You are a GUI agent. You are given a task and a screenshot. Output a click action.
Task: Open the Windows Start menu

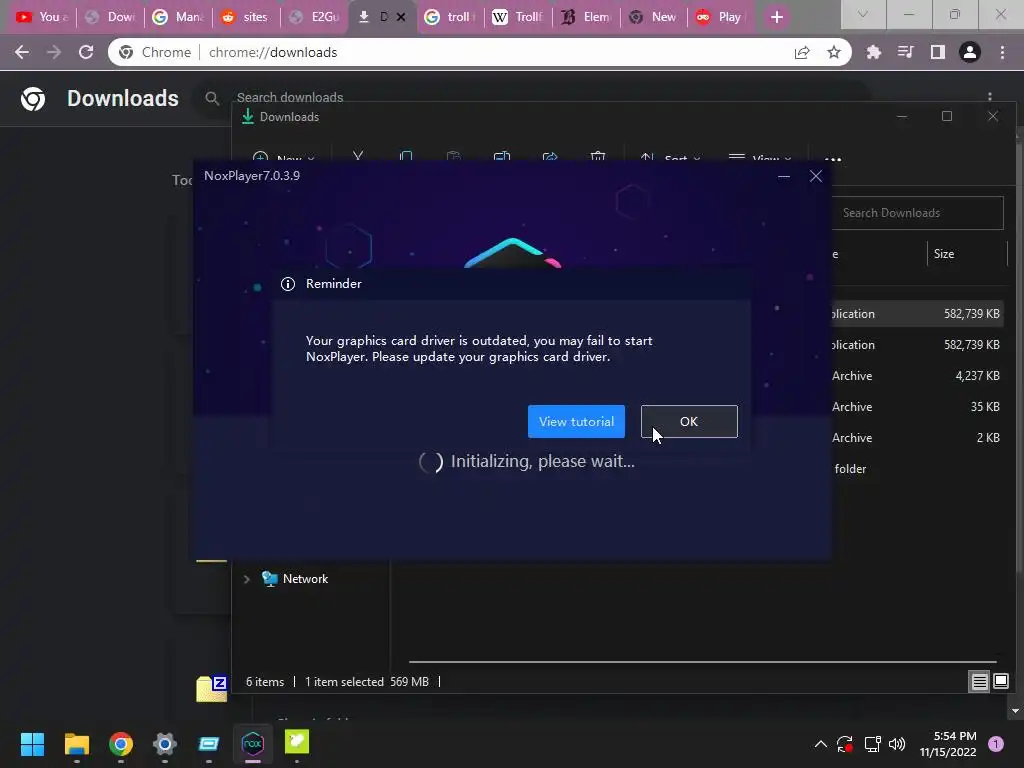point(33,744)
